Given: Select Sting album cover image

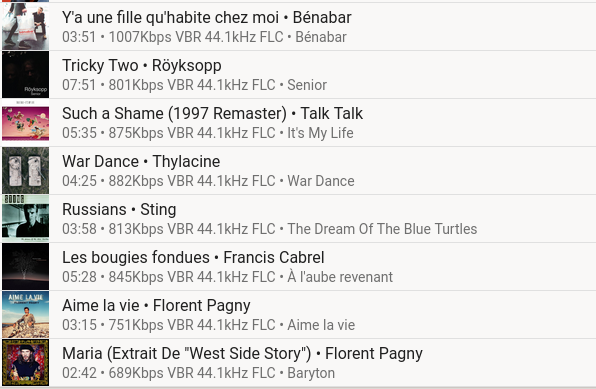Looking at the screenshot, I should [x=25, y=218].
